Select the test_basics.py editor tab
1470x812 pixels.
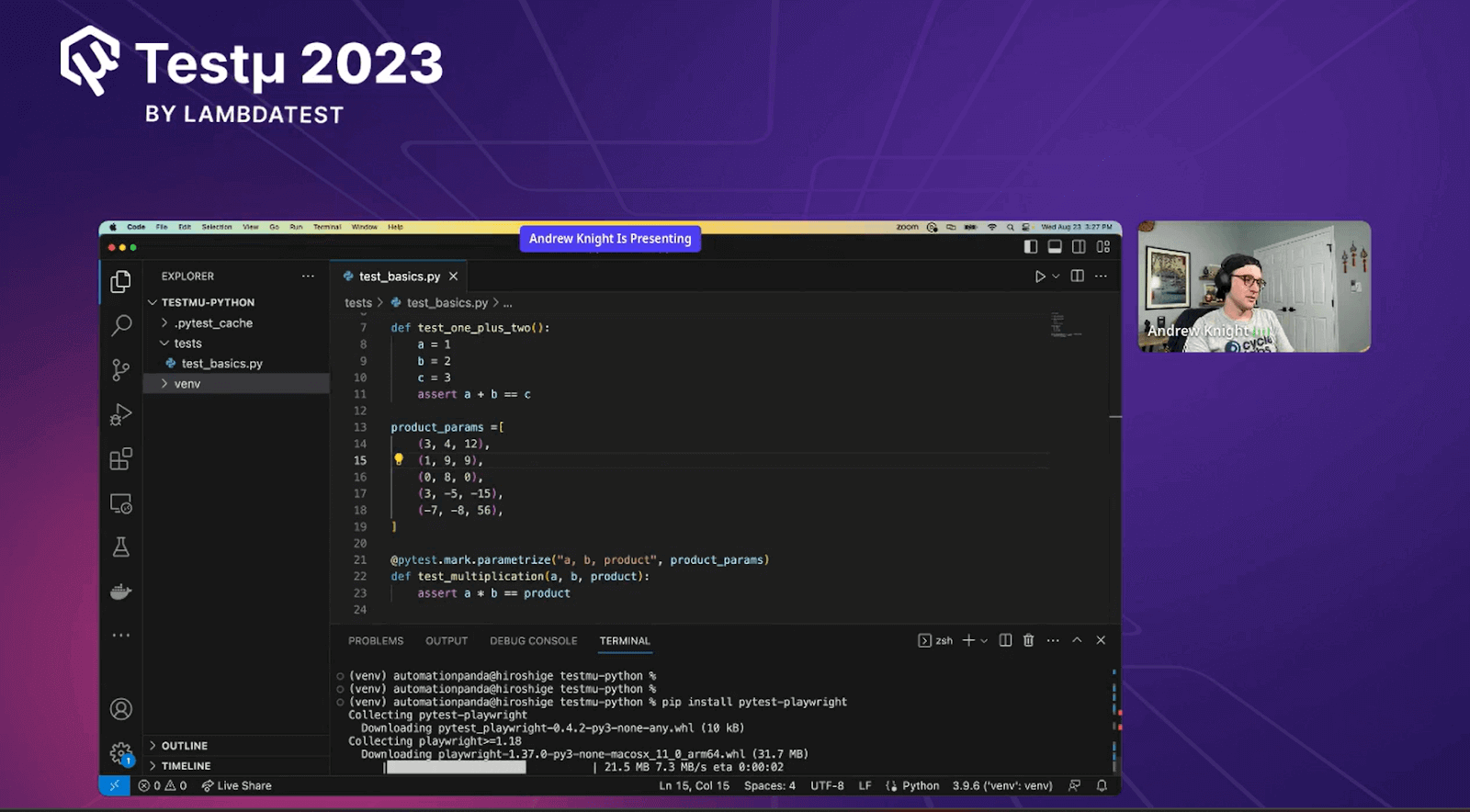(x=399, y=276)
